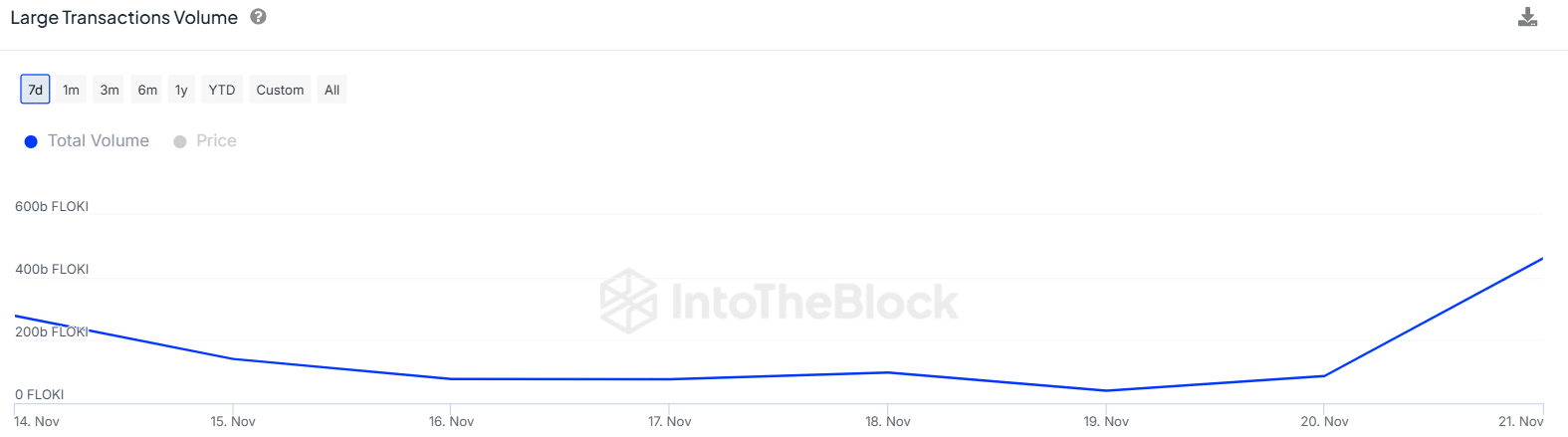The height and width of the screenshot is (437, 1568).
Task: Hide the Total Volume series label
Action: [x=99, y=141]
